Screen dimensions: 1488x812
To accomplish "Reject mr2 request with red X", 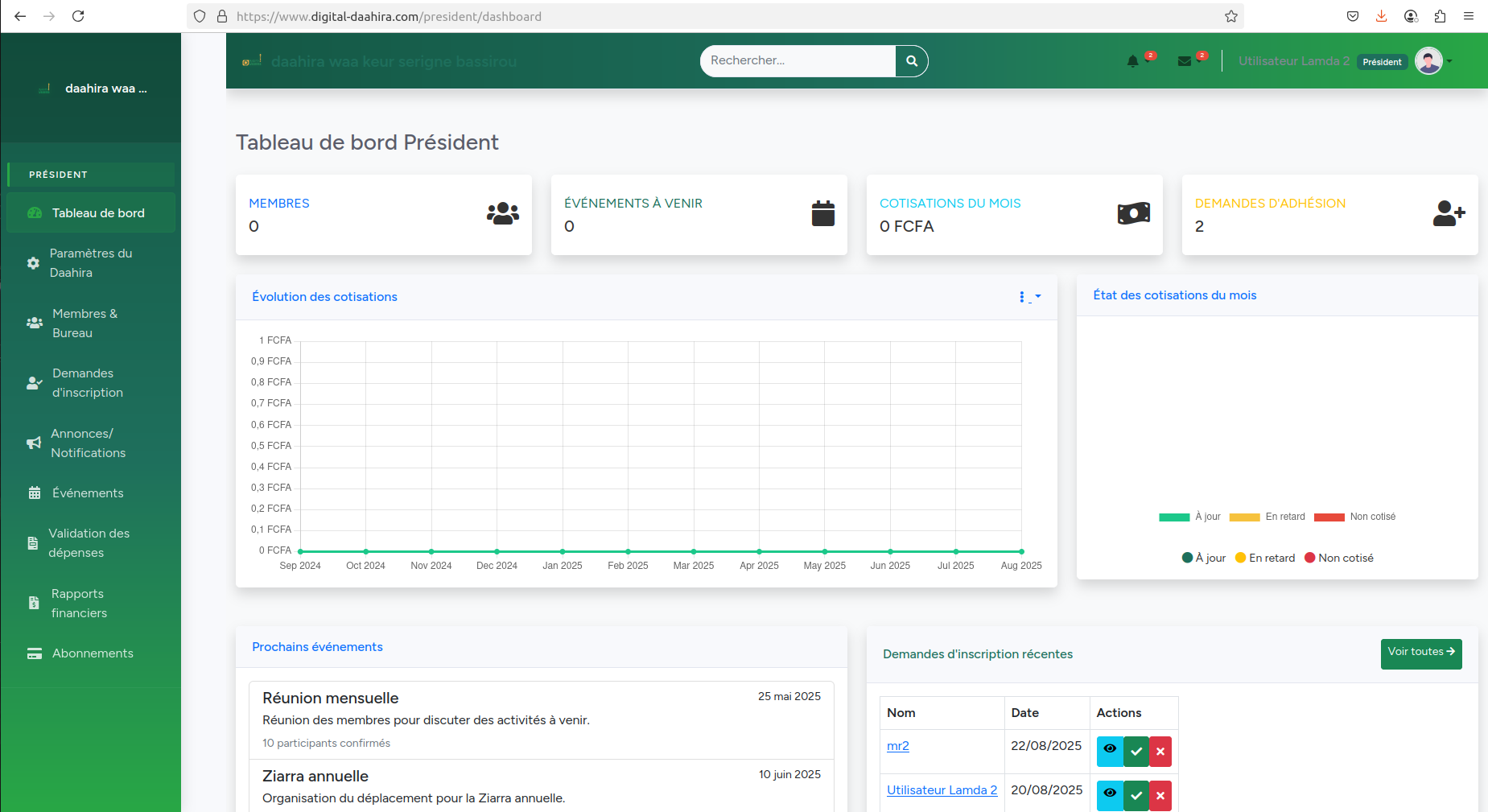I will pos(1160,752).
